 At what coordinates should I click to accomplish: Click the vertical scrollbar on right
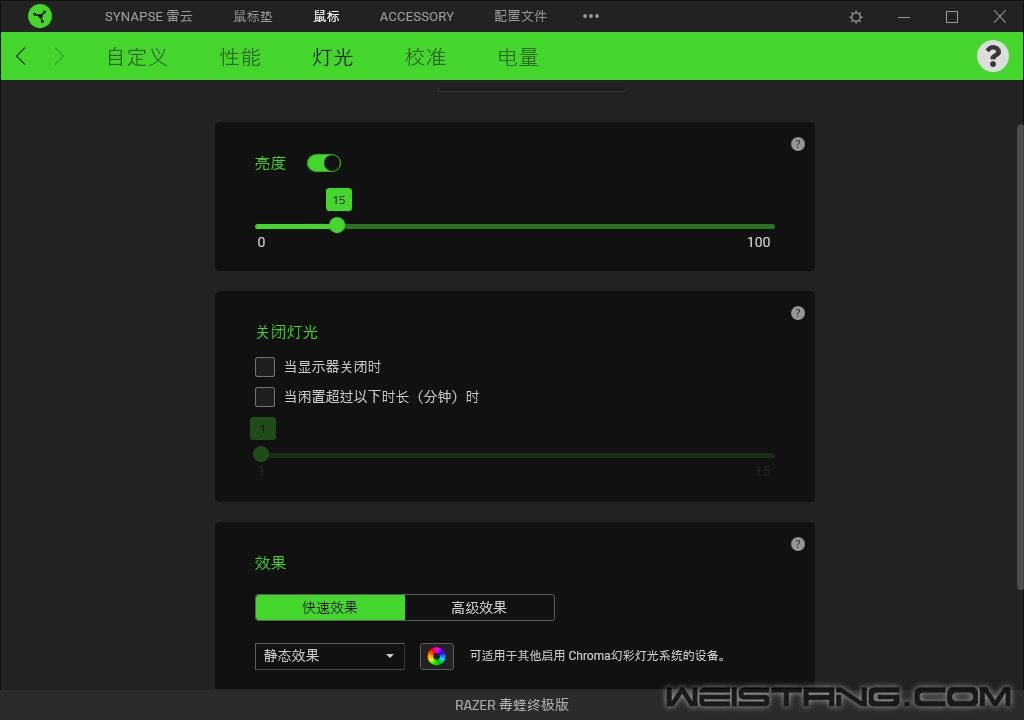tap(1019, 356)
